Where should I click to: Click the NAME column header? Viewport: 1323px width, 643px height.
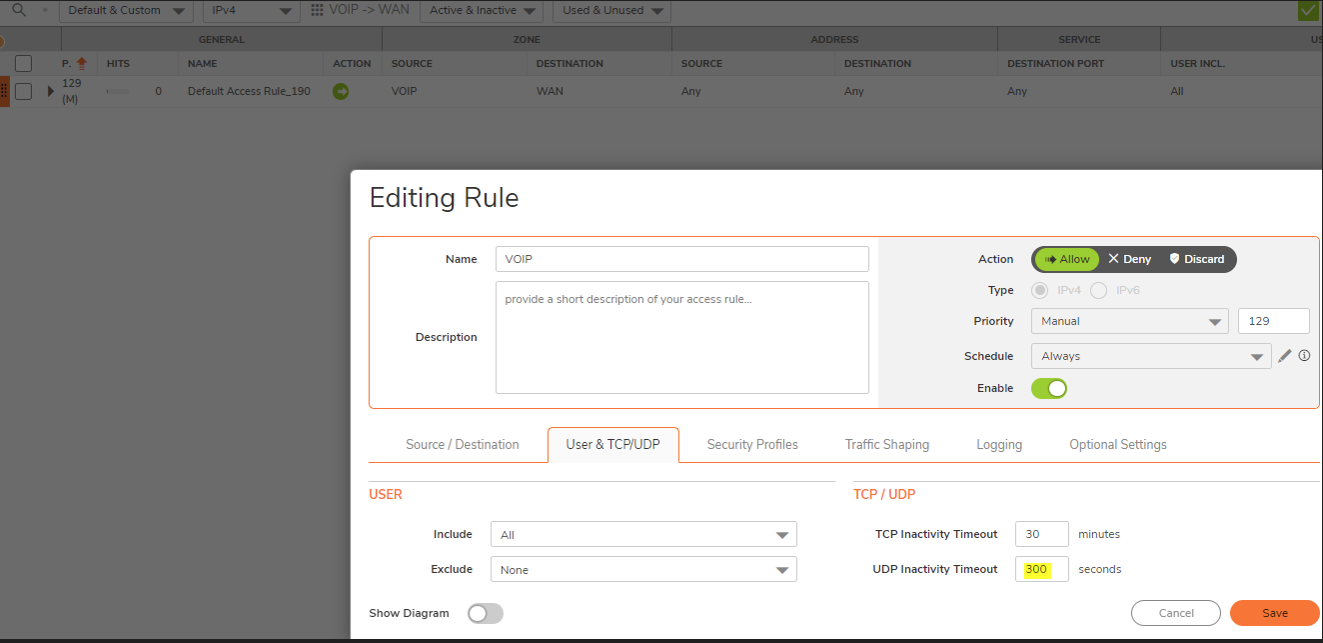(x=202, y=63)
